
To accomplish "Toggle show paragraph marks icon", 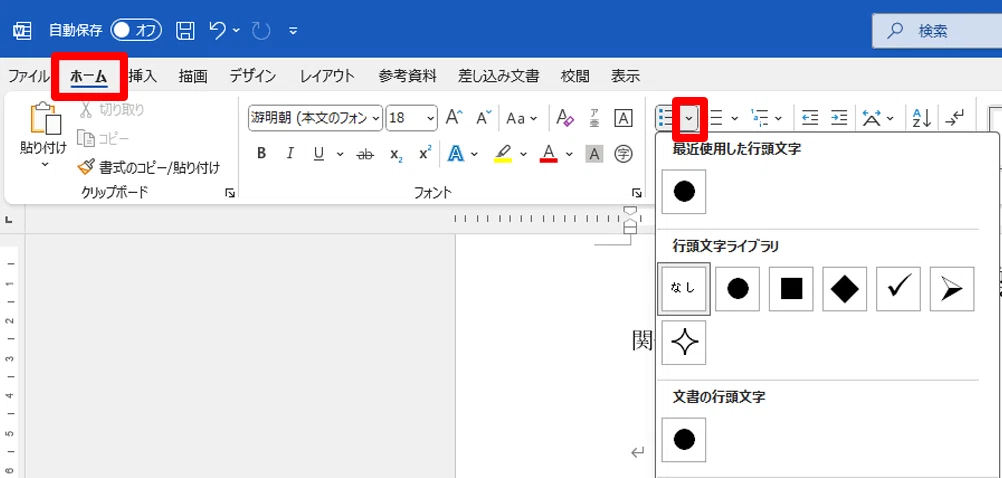I will point(955,118).
